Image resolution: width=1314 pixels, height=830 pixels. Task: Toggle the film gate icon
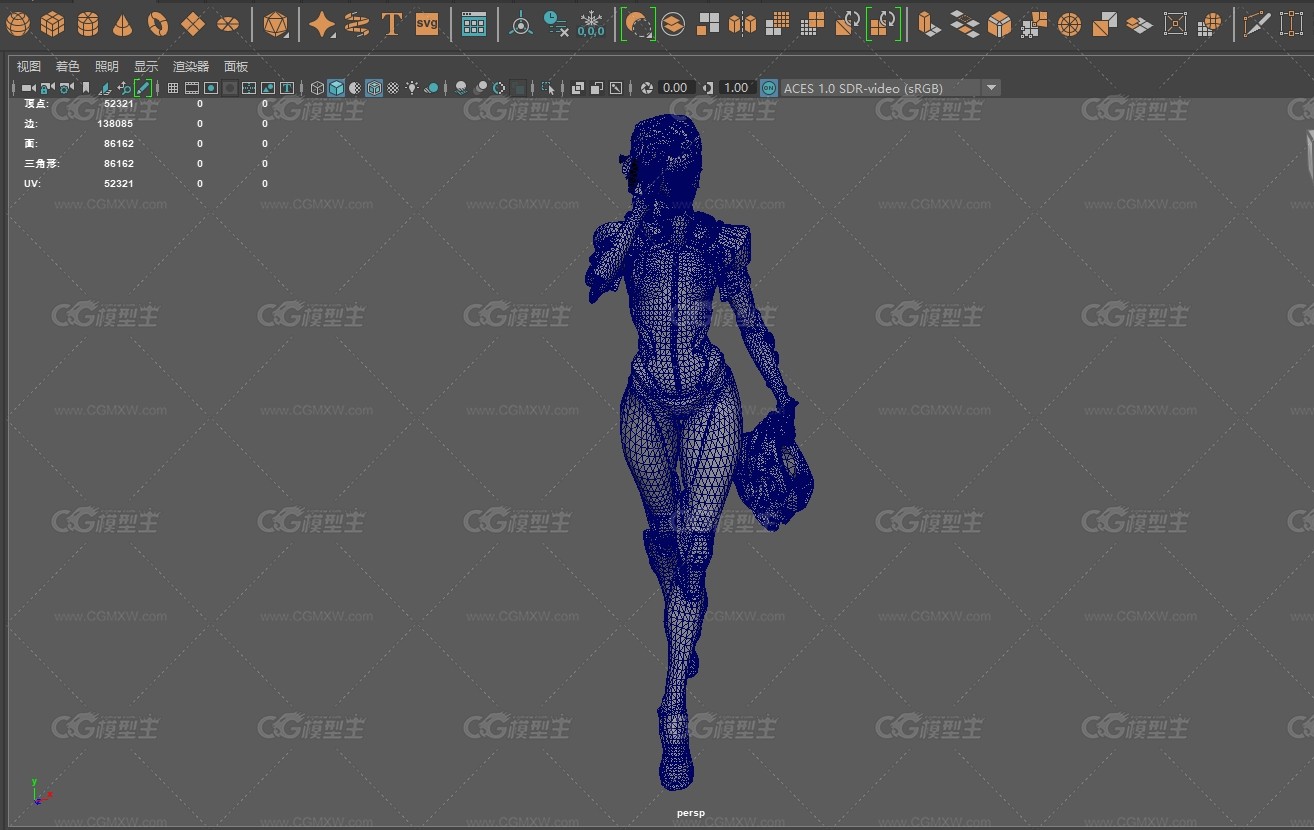(191, 88)
